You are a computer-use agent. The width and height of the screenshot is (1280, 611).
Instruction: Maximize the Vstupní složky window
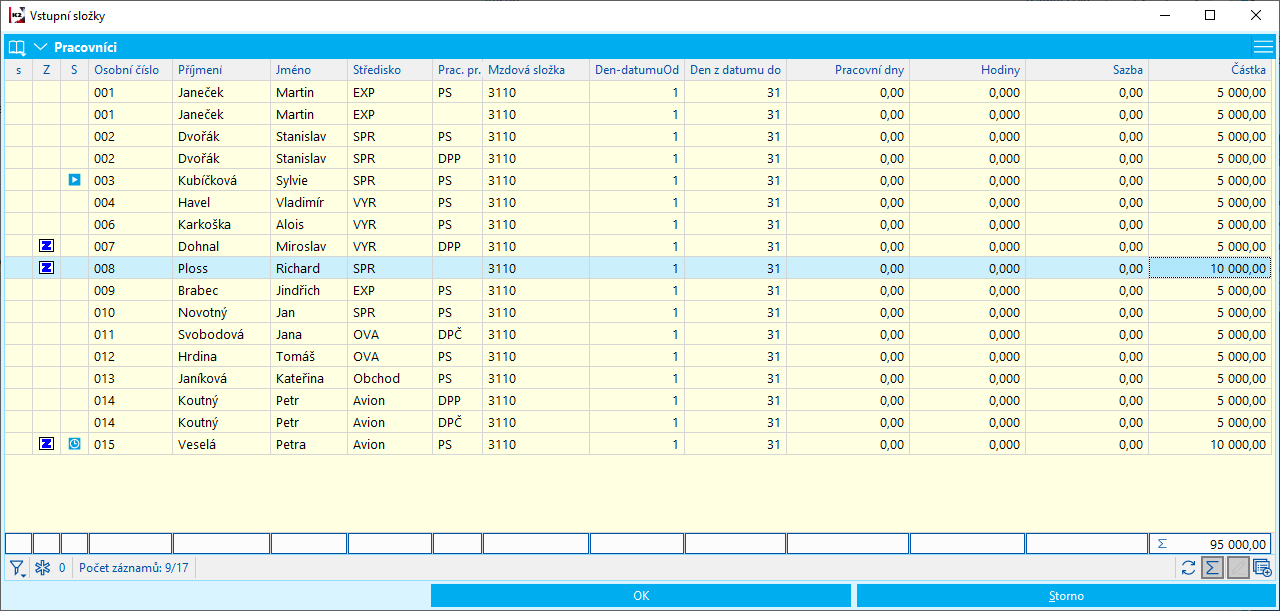pyautogui.click(x=1211, y=16)
